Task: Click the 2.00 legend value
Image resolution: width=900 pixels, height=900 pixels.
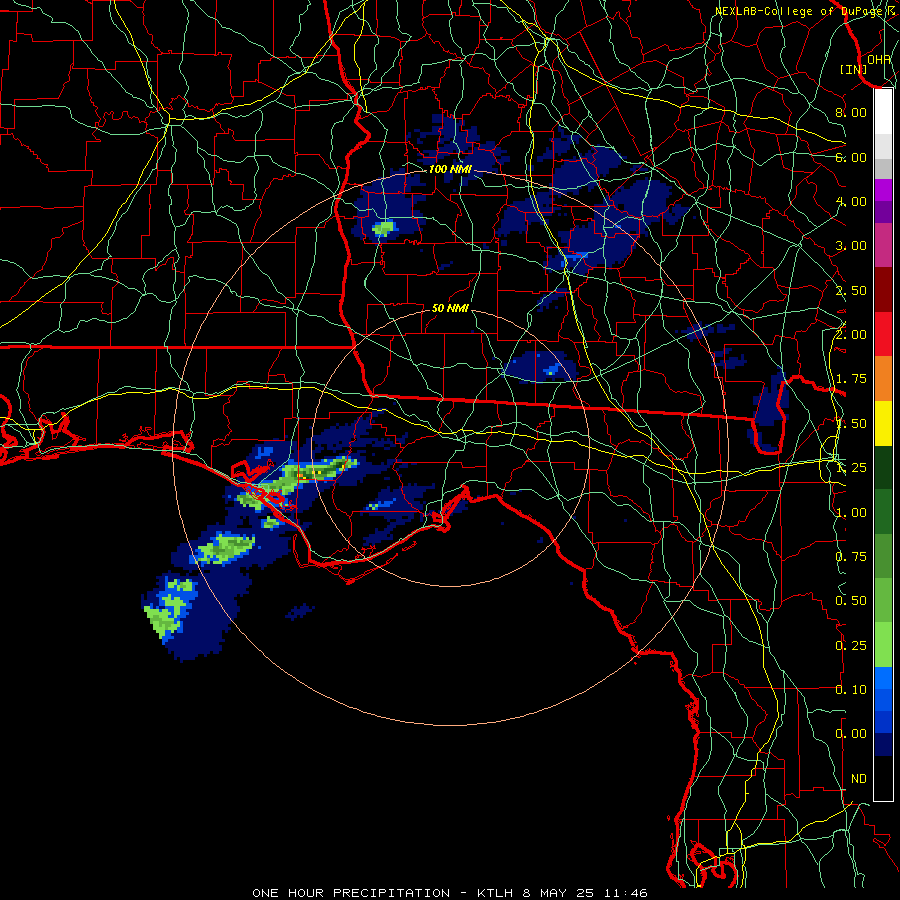Action: point(851,335)
